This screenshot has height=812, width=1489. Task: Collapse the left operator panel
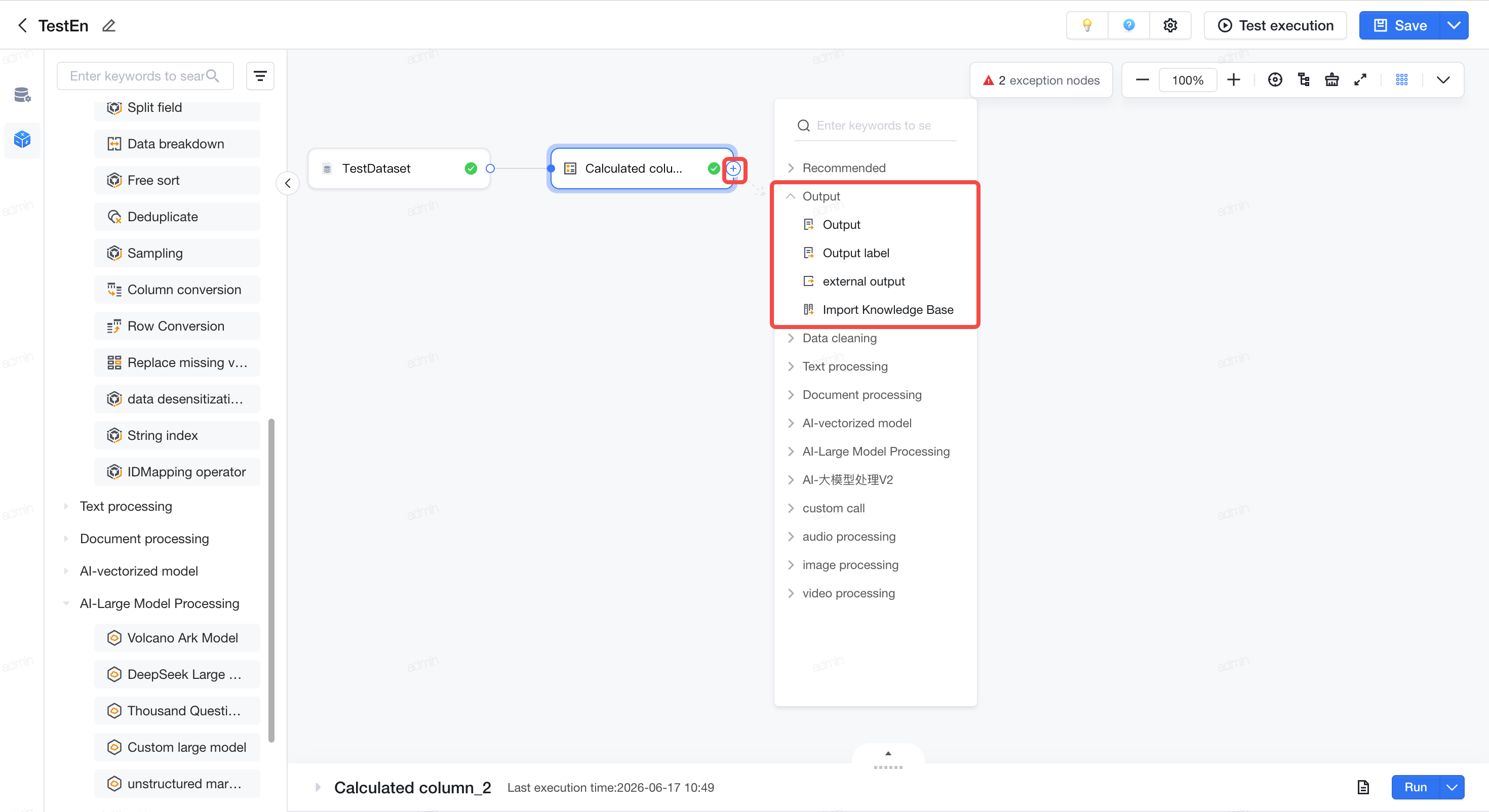click(287, 183)
